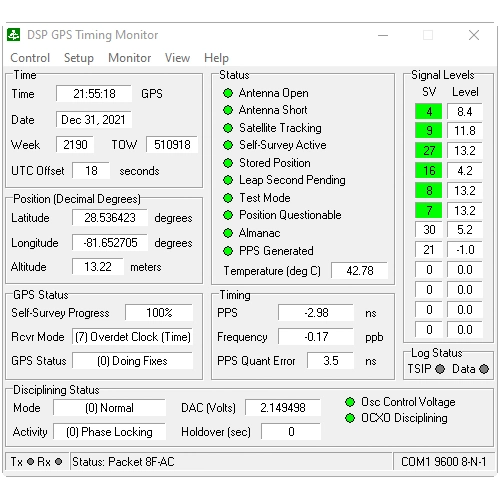Screen dimensions: 500x500
Task: Click the Rx activity indicator
Action: 58,462
